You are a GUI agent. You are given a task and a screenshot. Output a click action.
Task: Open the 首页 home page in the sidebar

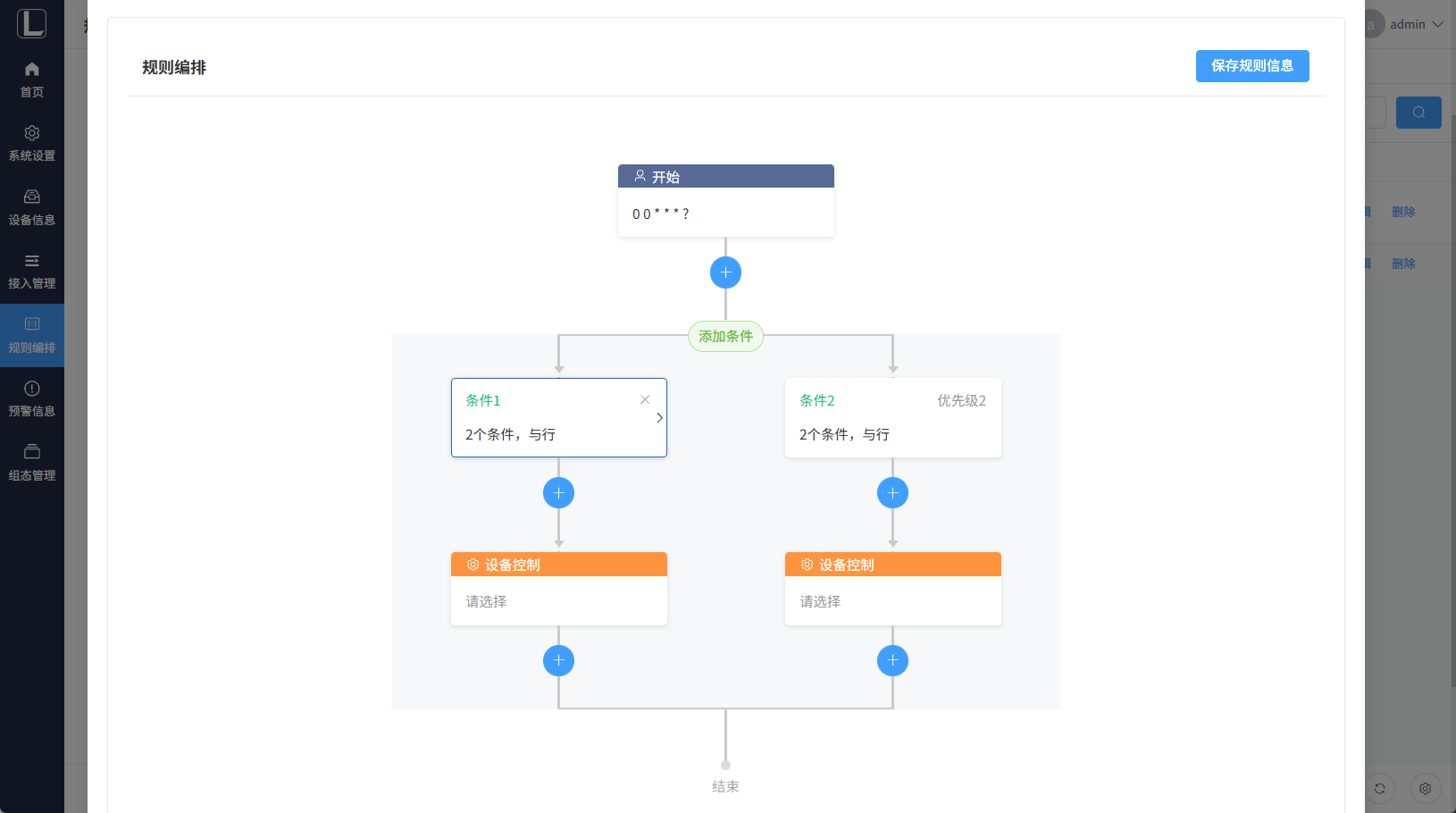point(32,80)
